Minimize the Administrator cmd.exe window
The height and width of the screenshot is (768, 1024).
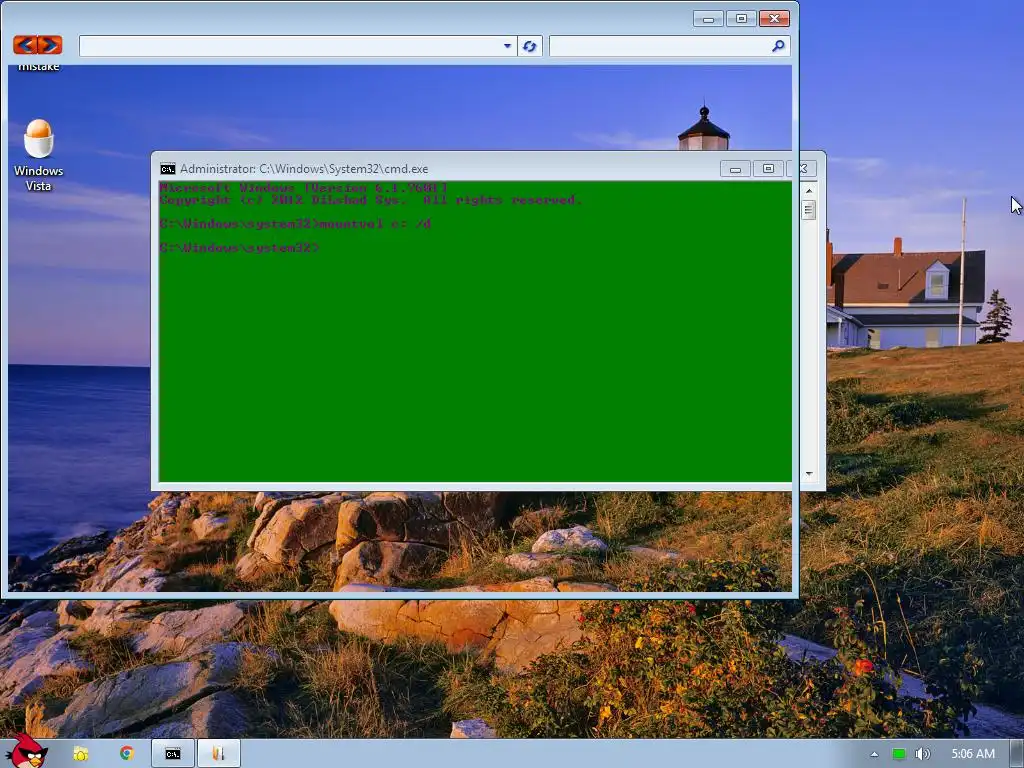point(735,169)
